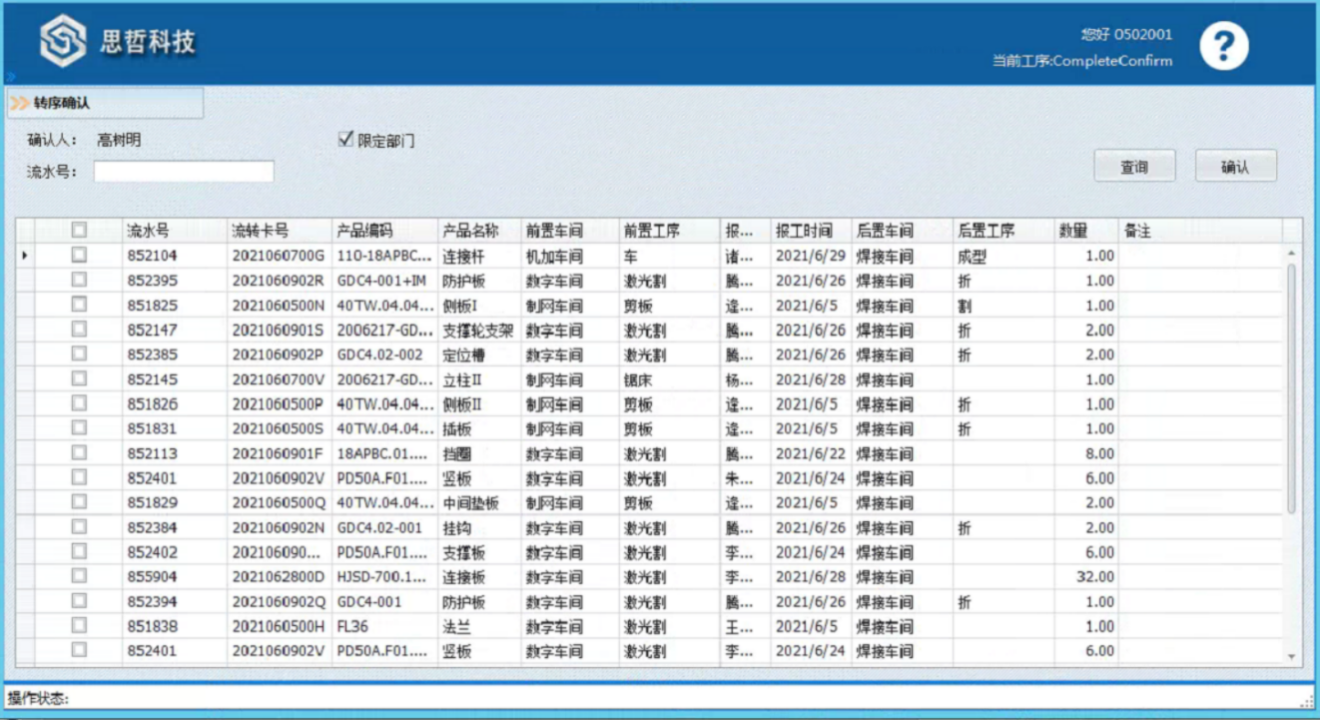Select the checkbox for serial number 855904
The width and height of the screenshot is (1320, 720).
coord(79,577)
